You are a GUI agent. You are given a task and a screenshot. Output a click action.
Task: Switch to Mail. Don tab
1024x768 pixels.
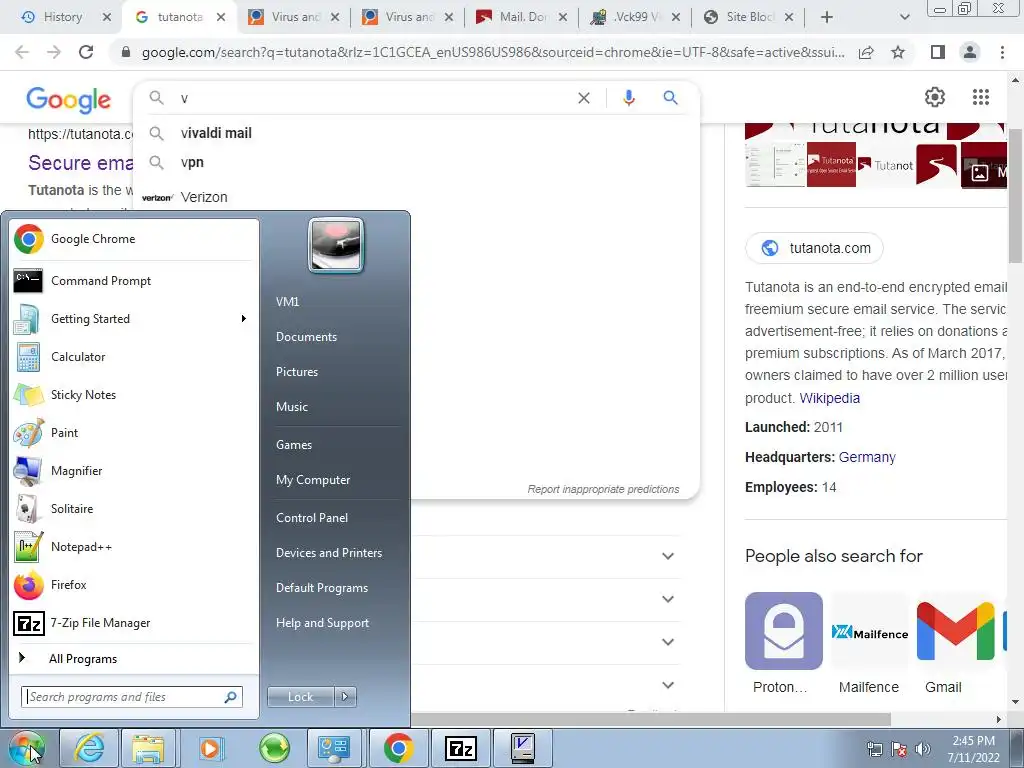click(522, 17)
